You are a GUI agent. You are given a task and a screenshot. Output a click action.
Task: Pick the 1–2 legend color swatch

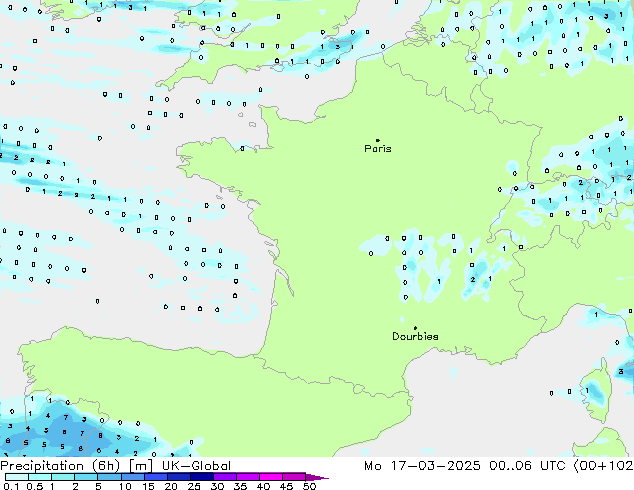coord(63,477)
